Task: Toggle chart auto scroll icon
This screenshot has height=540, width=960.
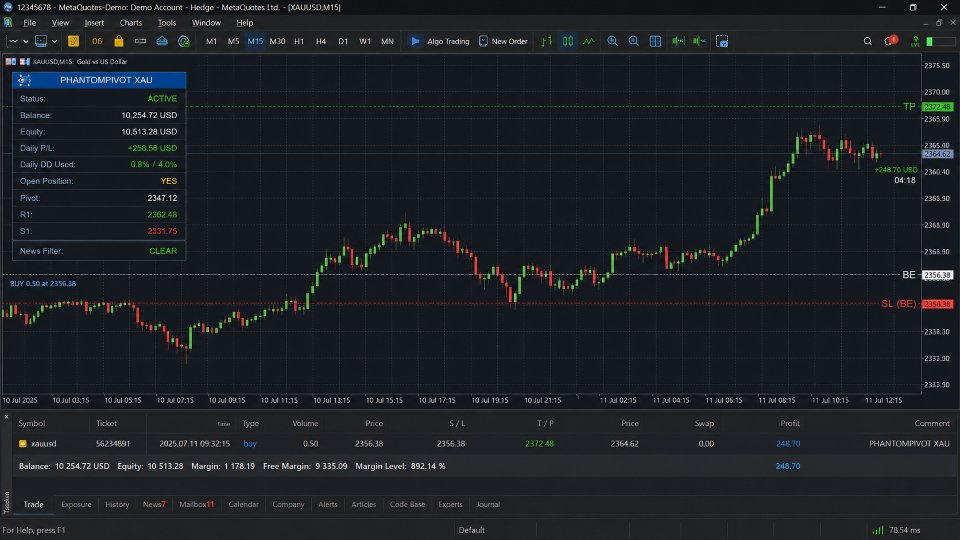Action: tap(699, 41)
